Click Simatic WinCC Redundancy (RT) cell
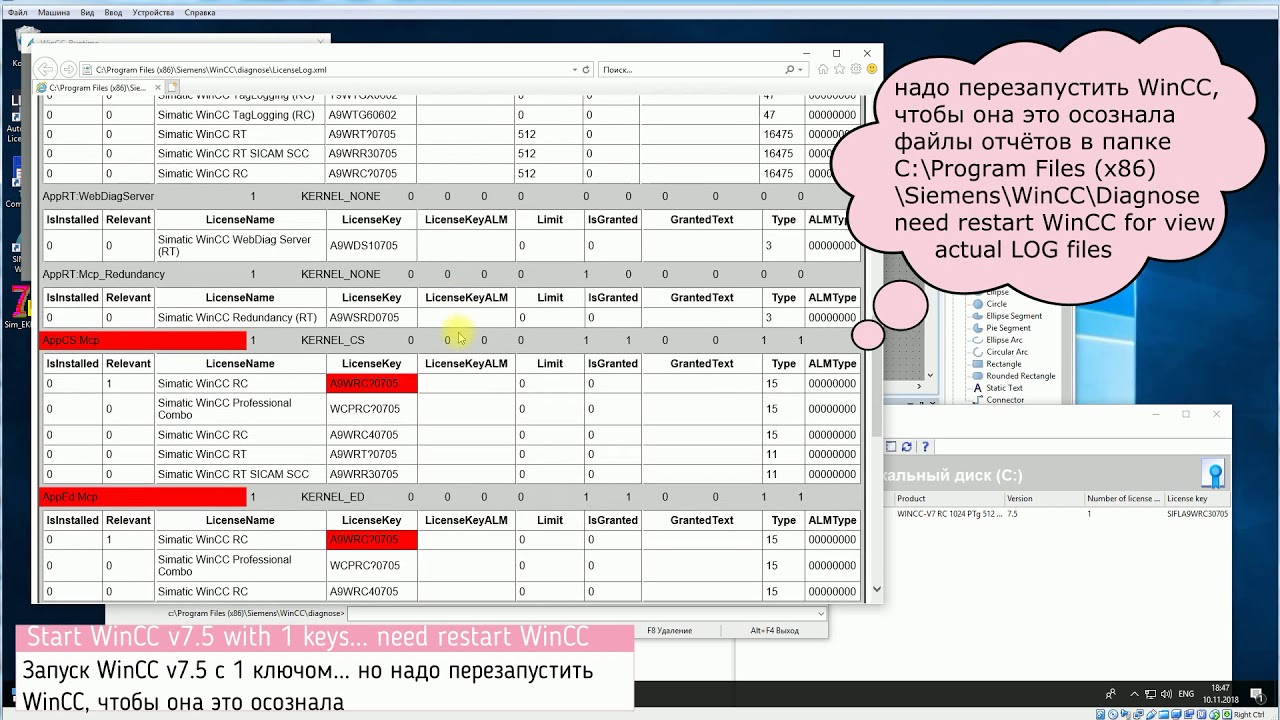1280x720 pixels. click(x=240, y=318)
